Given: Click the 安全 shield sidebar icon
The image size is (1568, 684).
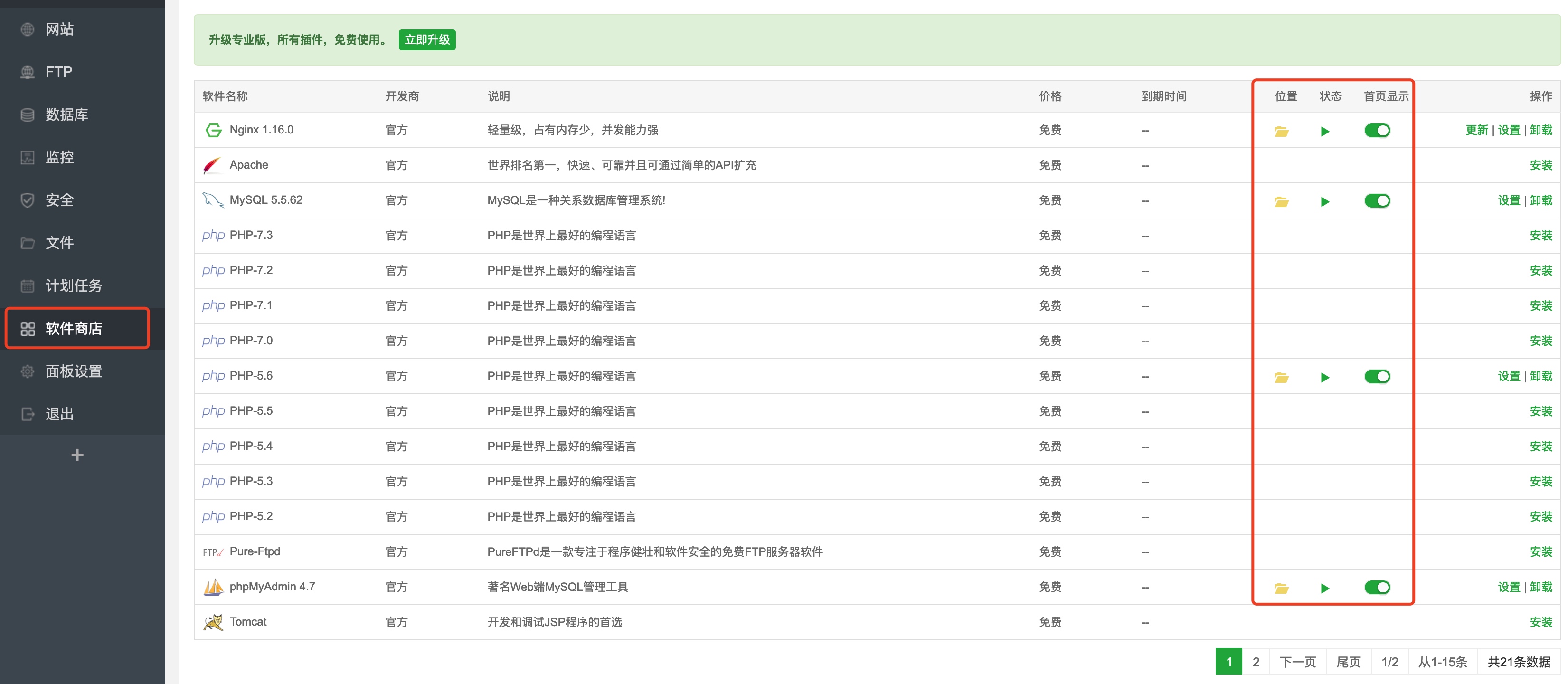Looking at the screenshot, I should pos(28,200).
